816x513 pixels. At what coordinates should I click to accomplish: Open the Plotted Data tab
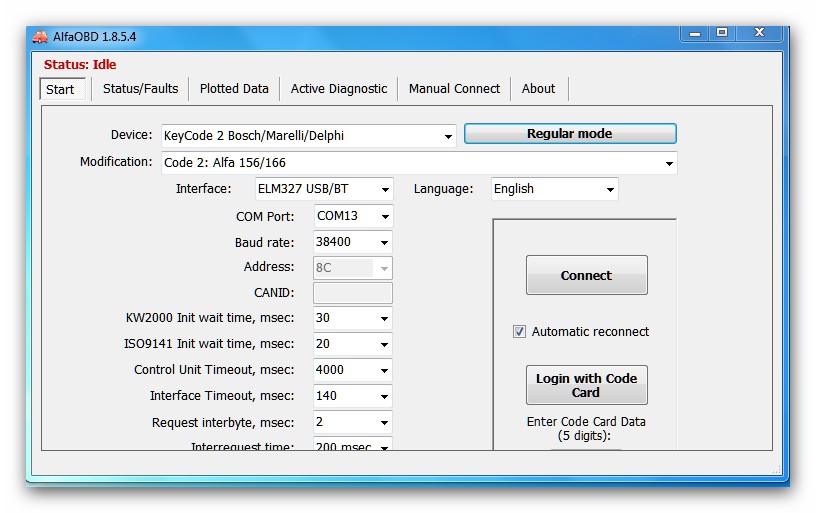pos(234,89)
